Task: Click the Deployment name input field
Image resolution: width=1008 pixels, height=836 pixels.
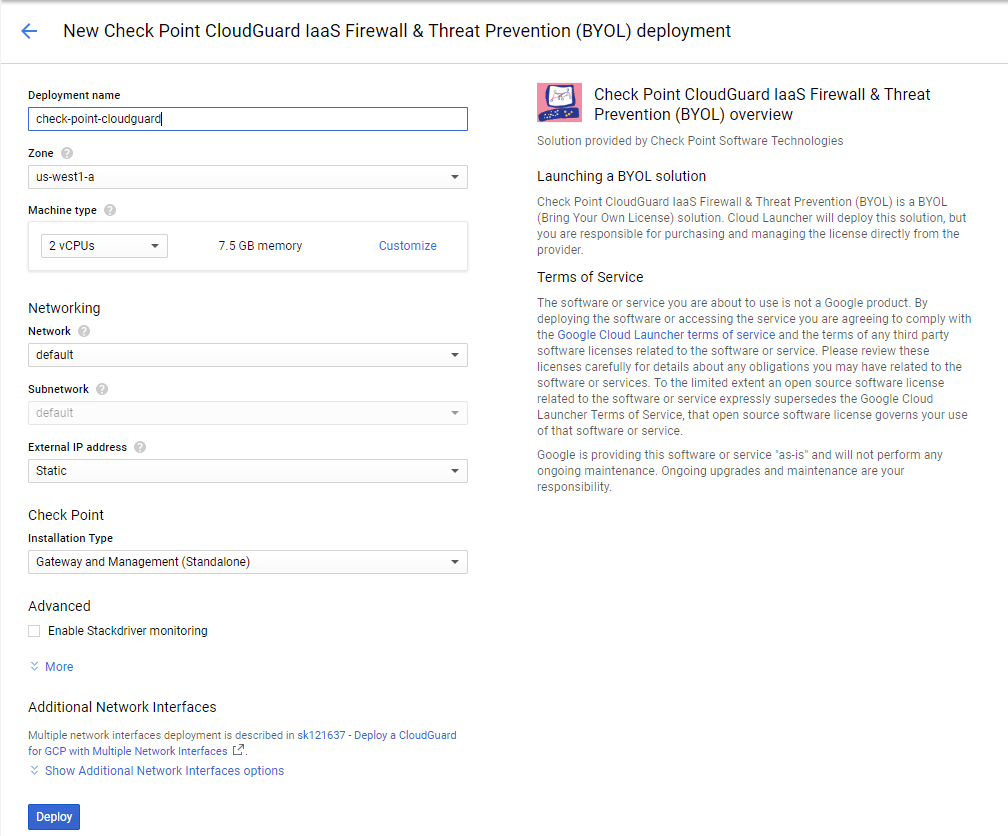Action: [x=247, y=119]
